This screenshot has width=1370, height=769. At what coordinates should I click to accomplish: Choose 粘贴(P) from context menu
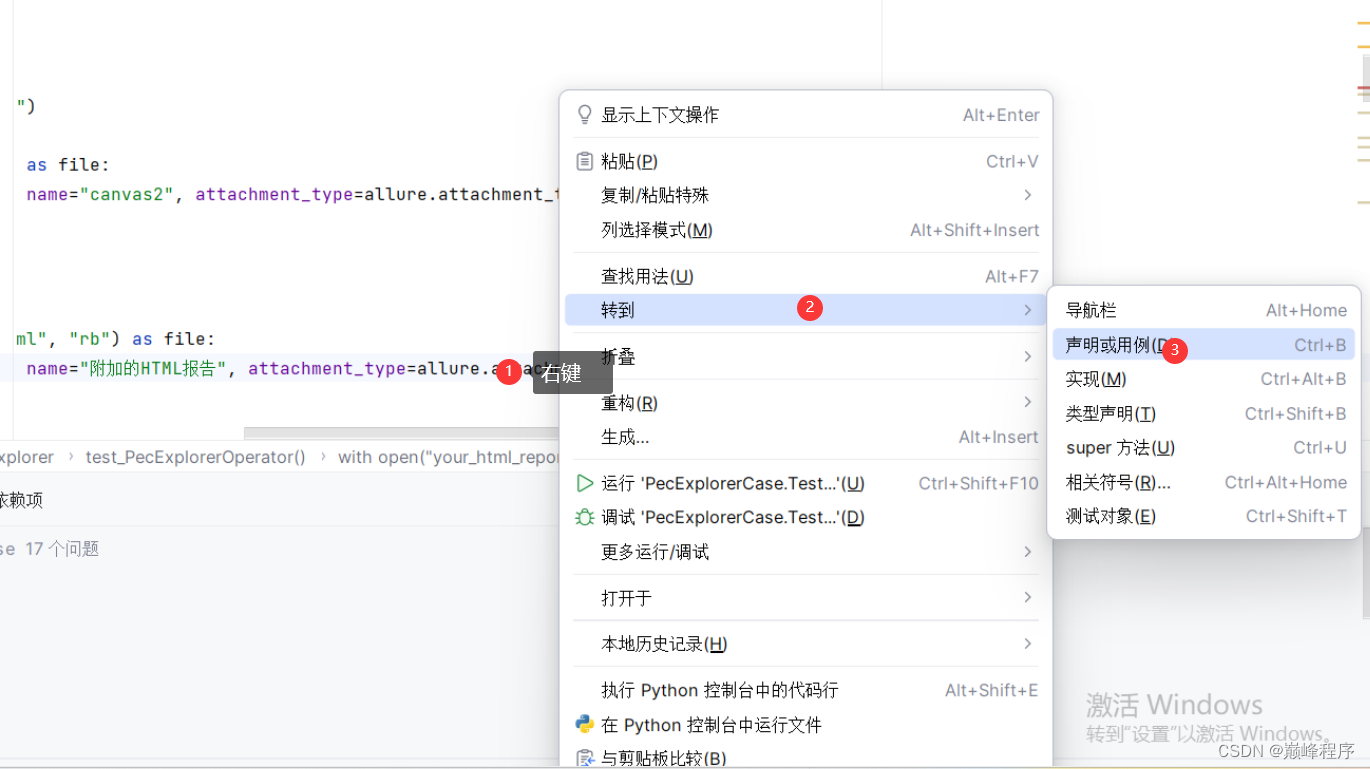806,161
